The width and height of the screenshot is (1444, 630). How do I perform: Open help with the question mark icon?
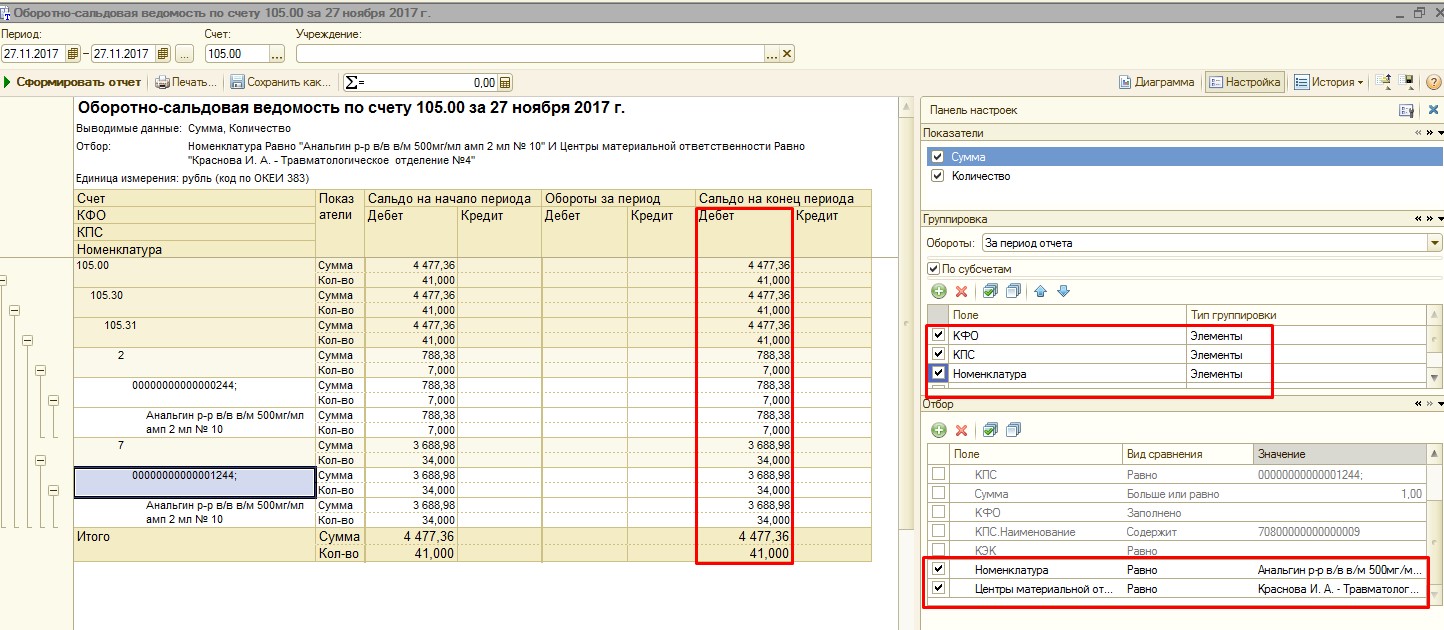[x=1433, y=83]
